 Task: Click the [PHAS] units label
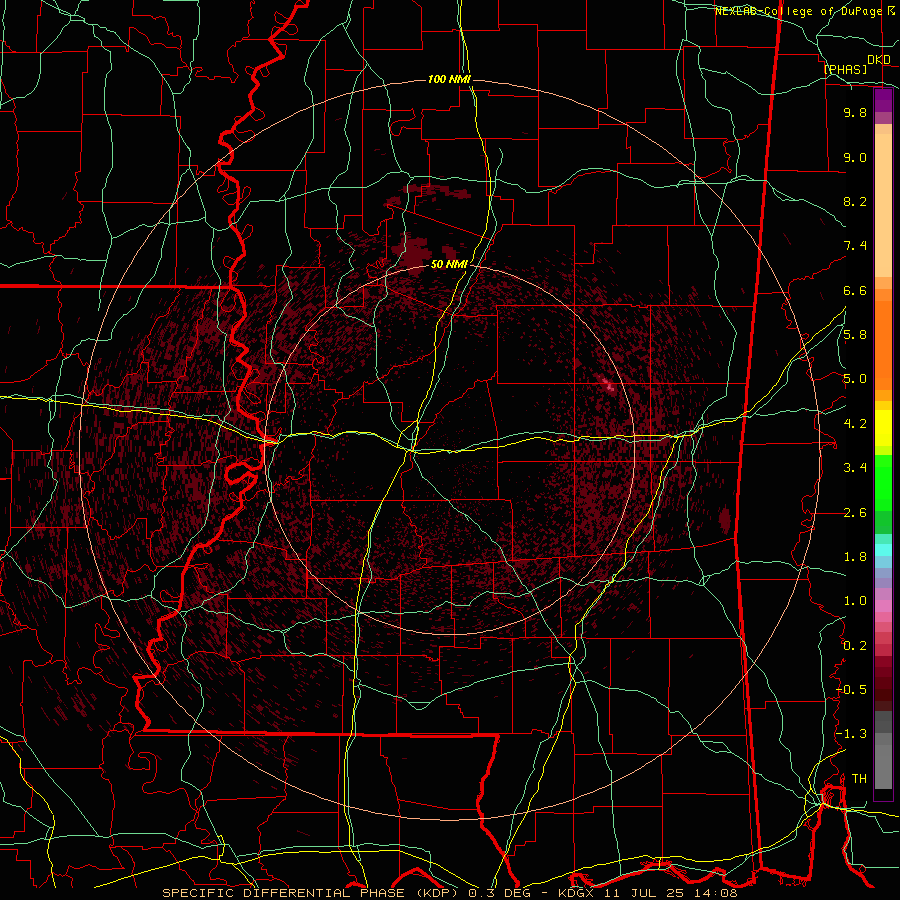[845, 70]
